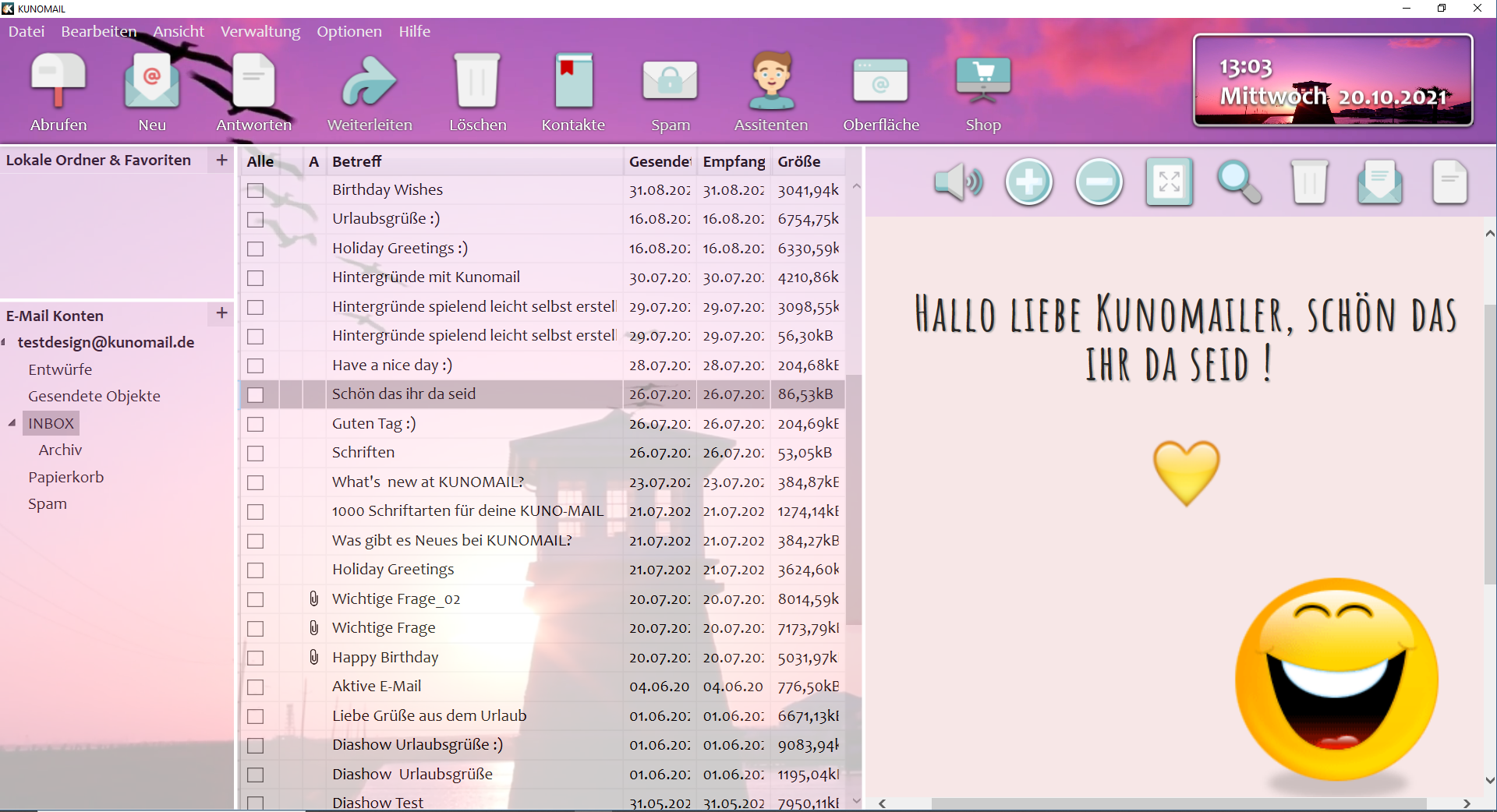Screen dimensions: 1497x812
Task: Forward the message with Weiterleiten arrow
Action: coord(369,80)
